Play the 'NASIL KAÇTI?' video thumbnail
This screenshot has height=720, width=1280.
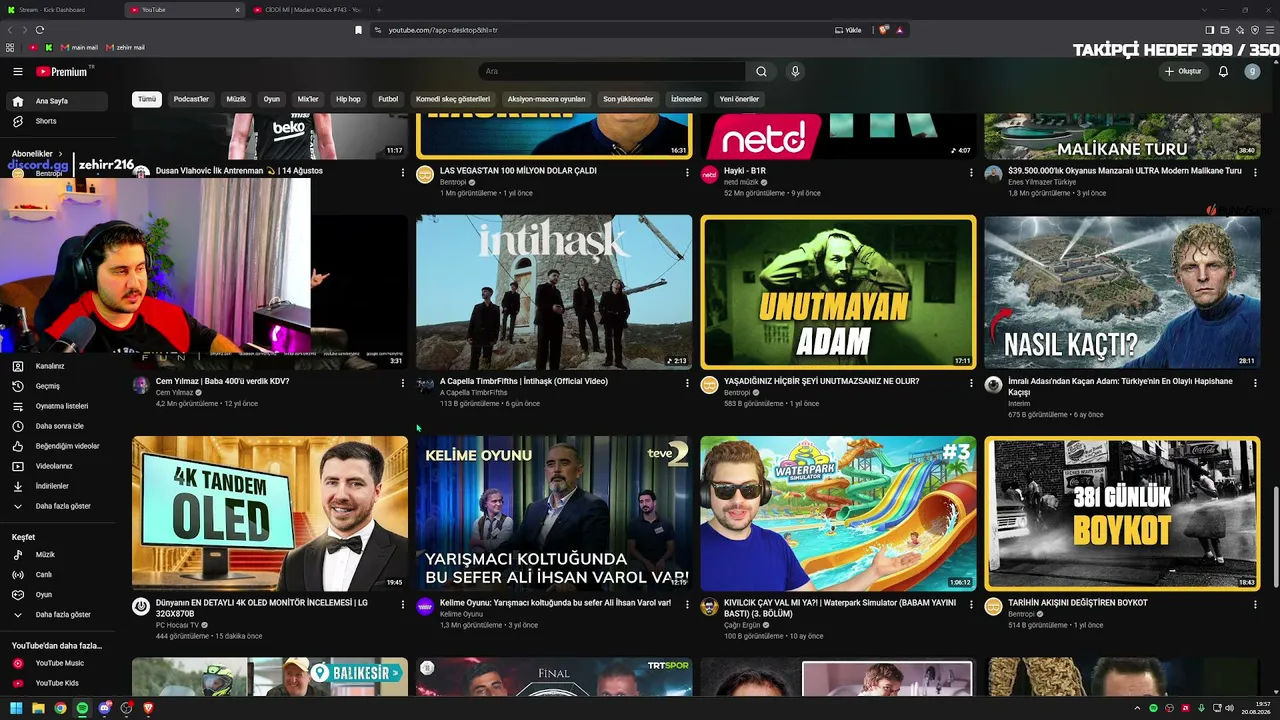pyautogui.click(x=1122, y=292)
